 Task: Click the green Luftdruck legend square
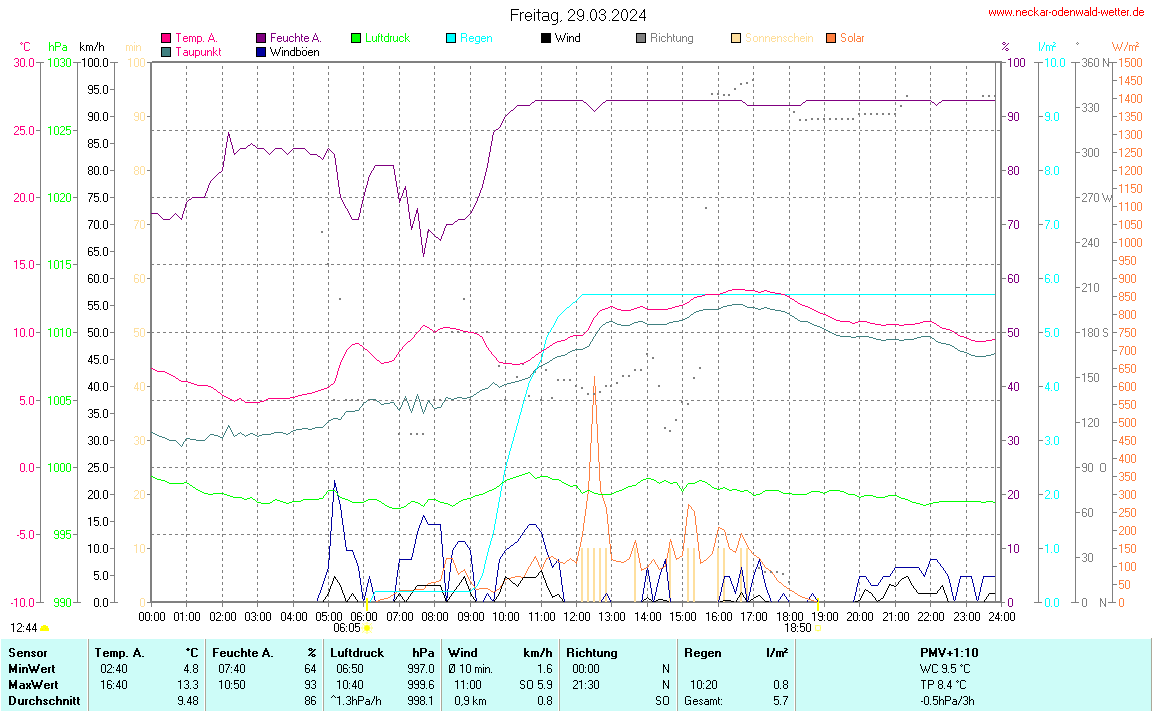356,38
